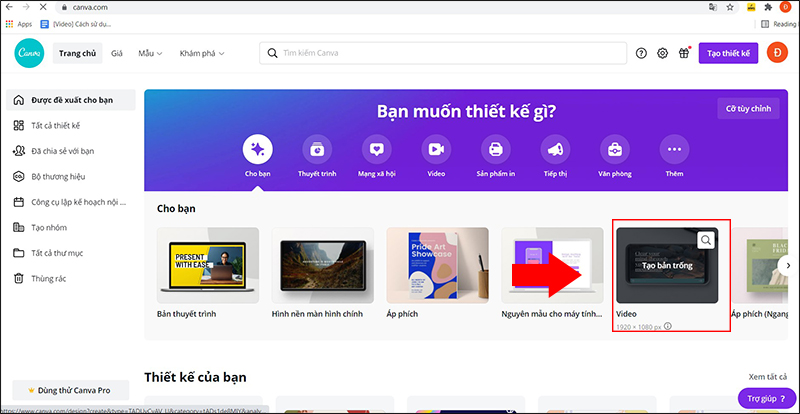The width and height of the screenshot is (800, 414).
Task: Open the browser extensions puzzle icon
Action: (x=767, y=8)
